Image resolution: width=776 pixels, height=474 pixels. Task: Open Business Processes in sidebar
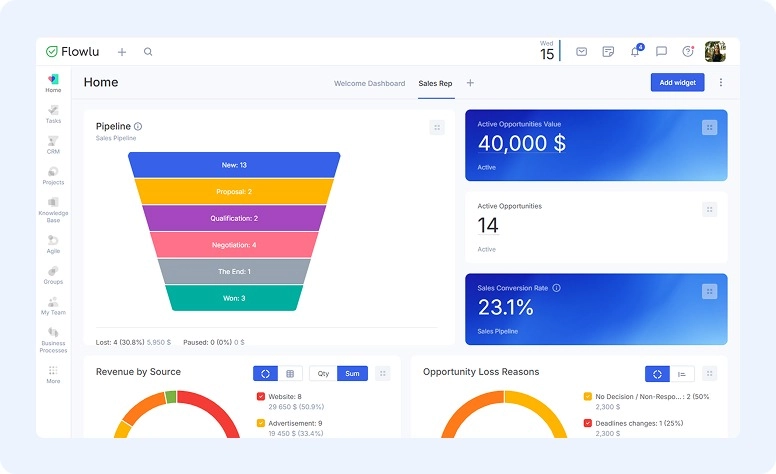pyautogui.click(x=53, y=340)
